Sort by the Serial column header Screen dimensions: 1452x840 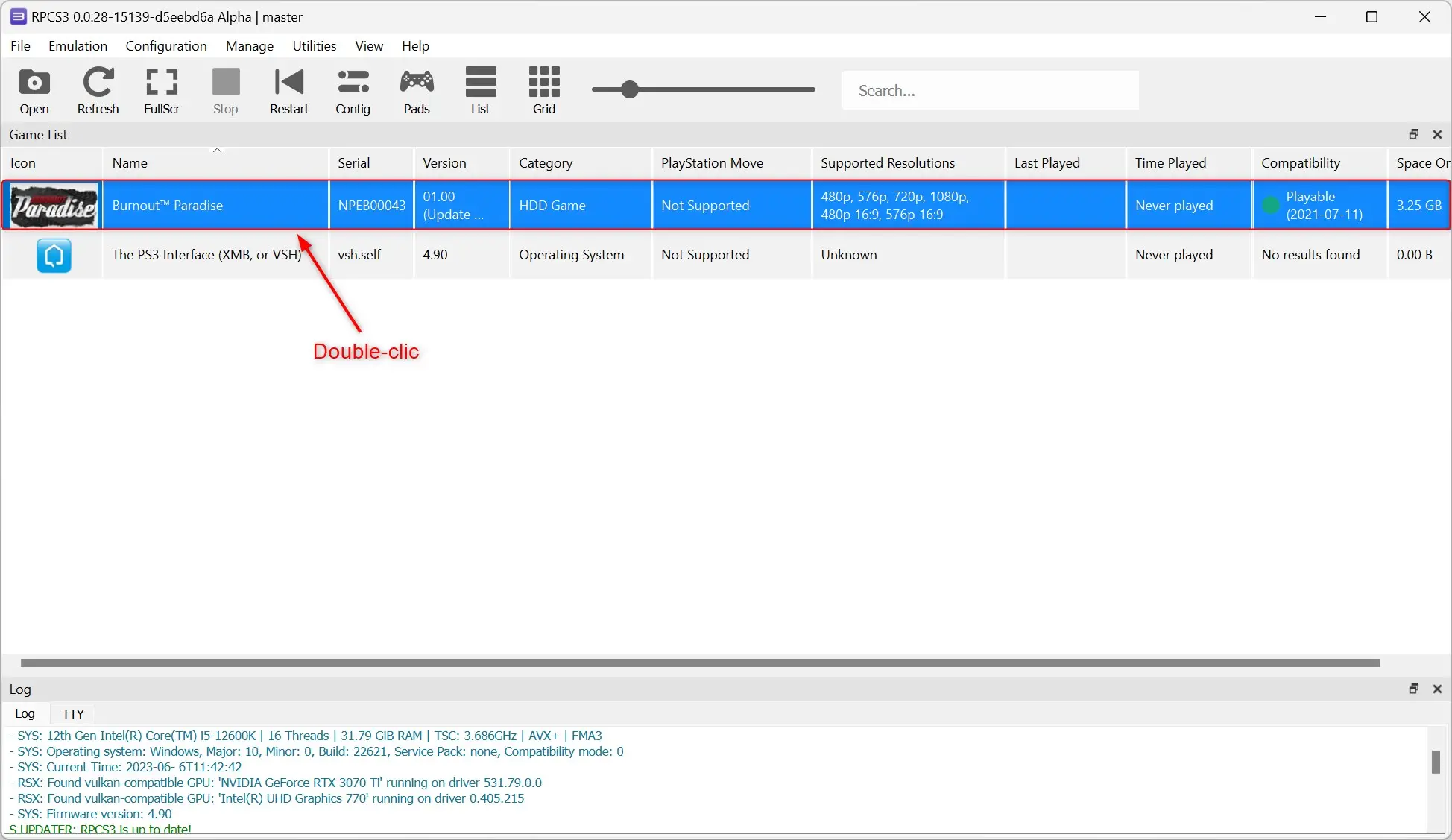click(x=371, y=163)
